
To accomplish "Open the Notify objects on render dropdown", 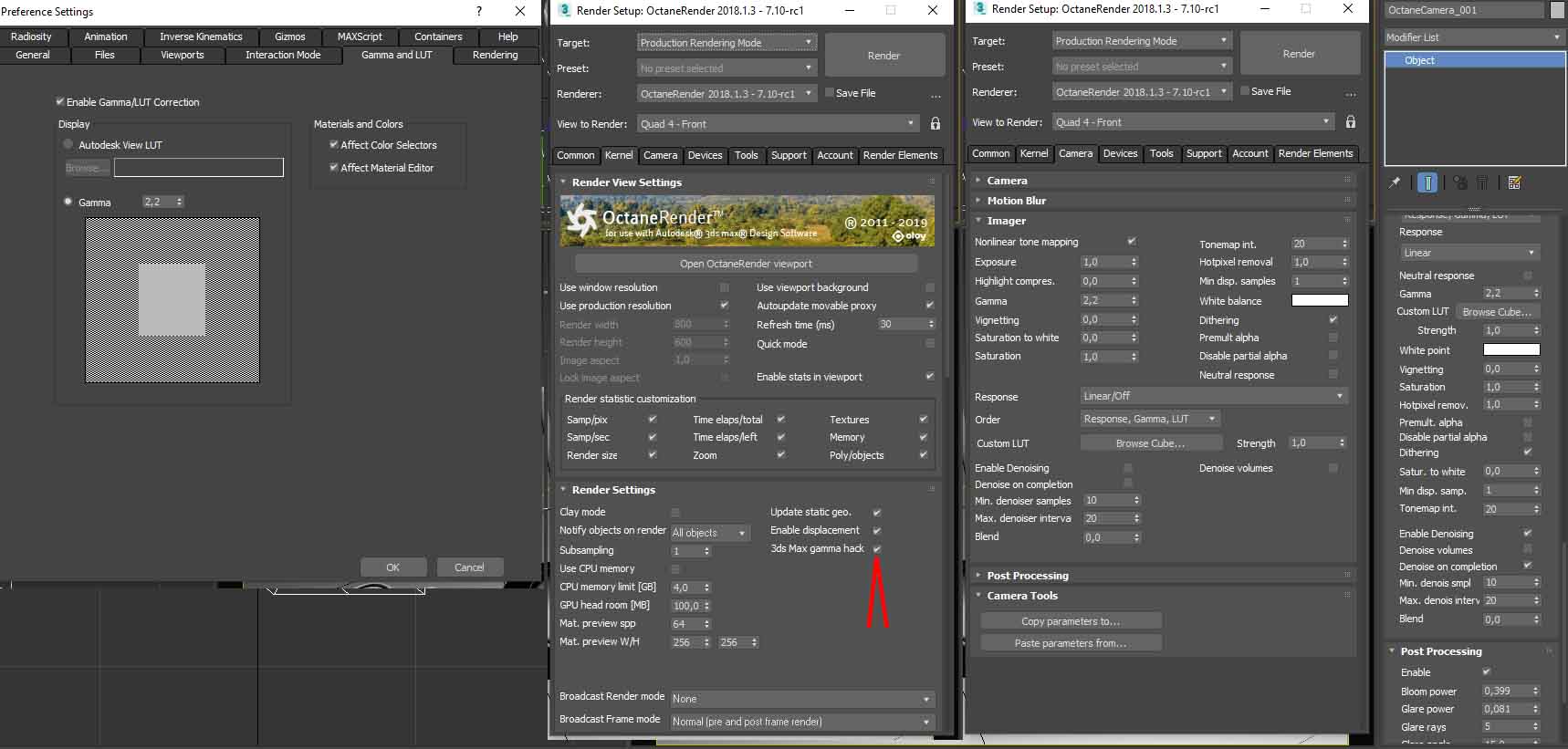I will 710,533.
